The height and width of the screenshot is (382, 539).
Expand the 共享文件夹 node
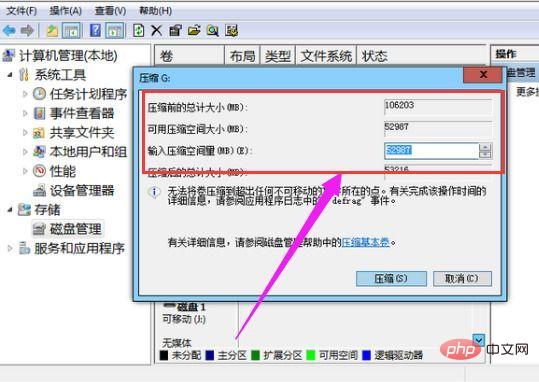point(25,132)
